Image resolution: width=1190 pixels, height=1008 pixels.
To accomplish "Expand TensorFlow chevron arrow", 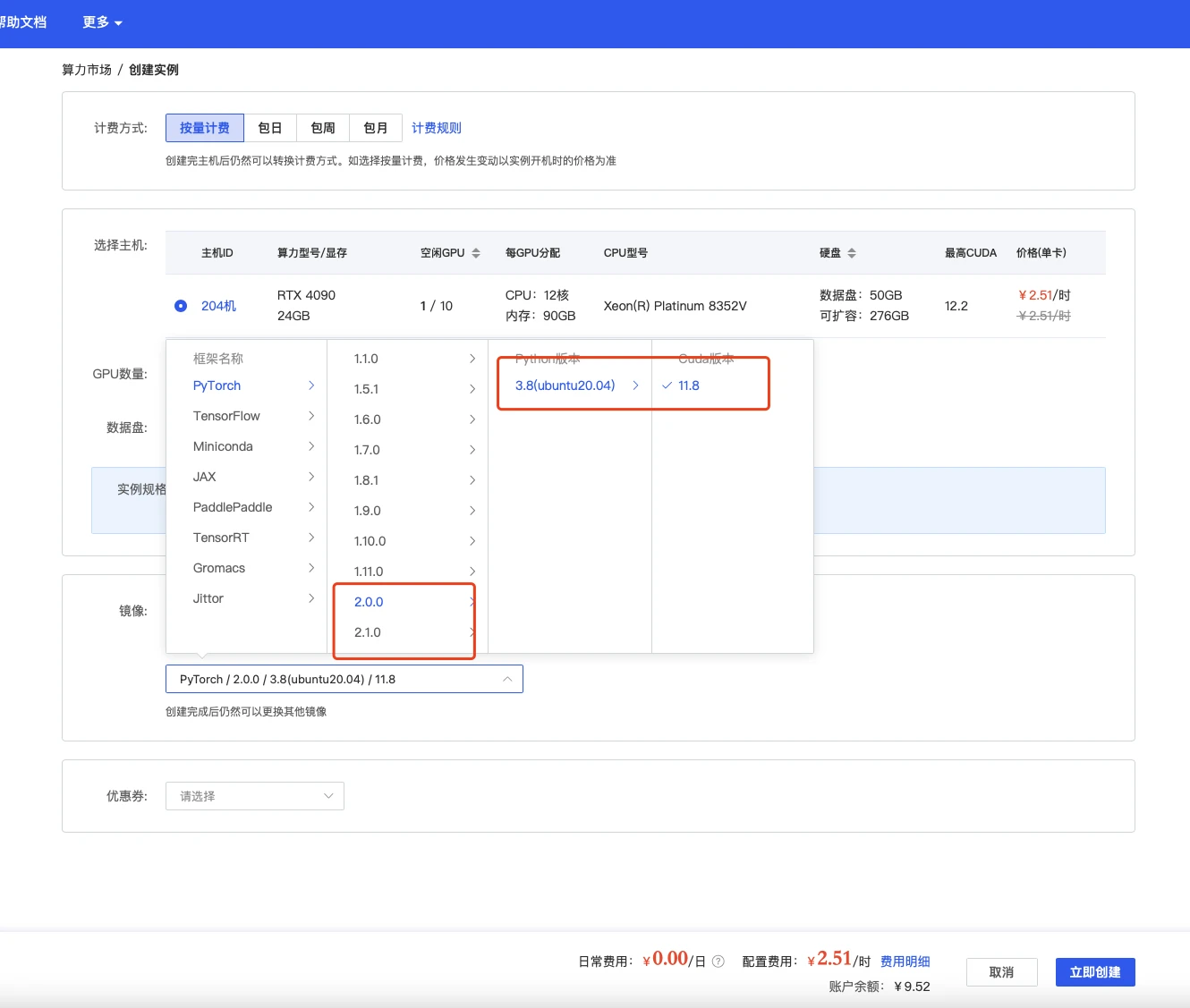I will [311, 416].
